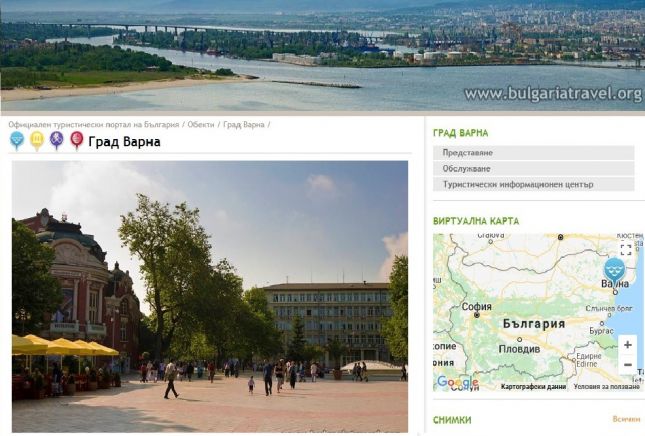The height and width of the screenshot is (436, 645).
Task: Click the purple pin icon by the title
Action: 56,141
